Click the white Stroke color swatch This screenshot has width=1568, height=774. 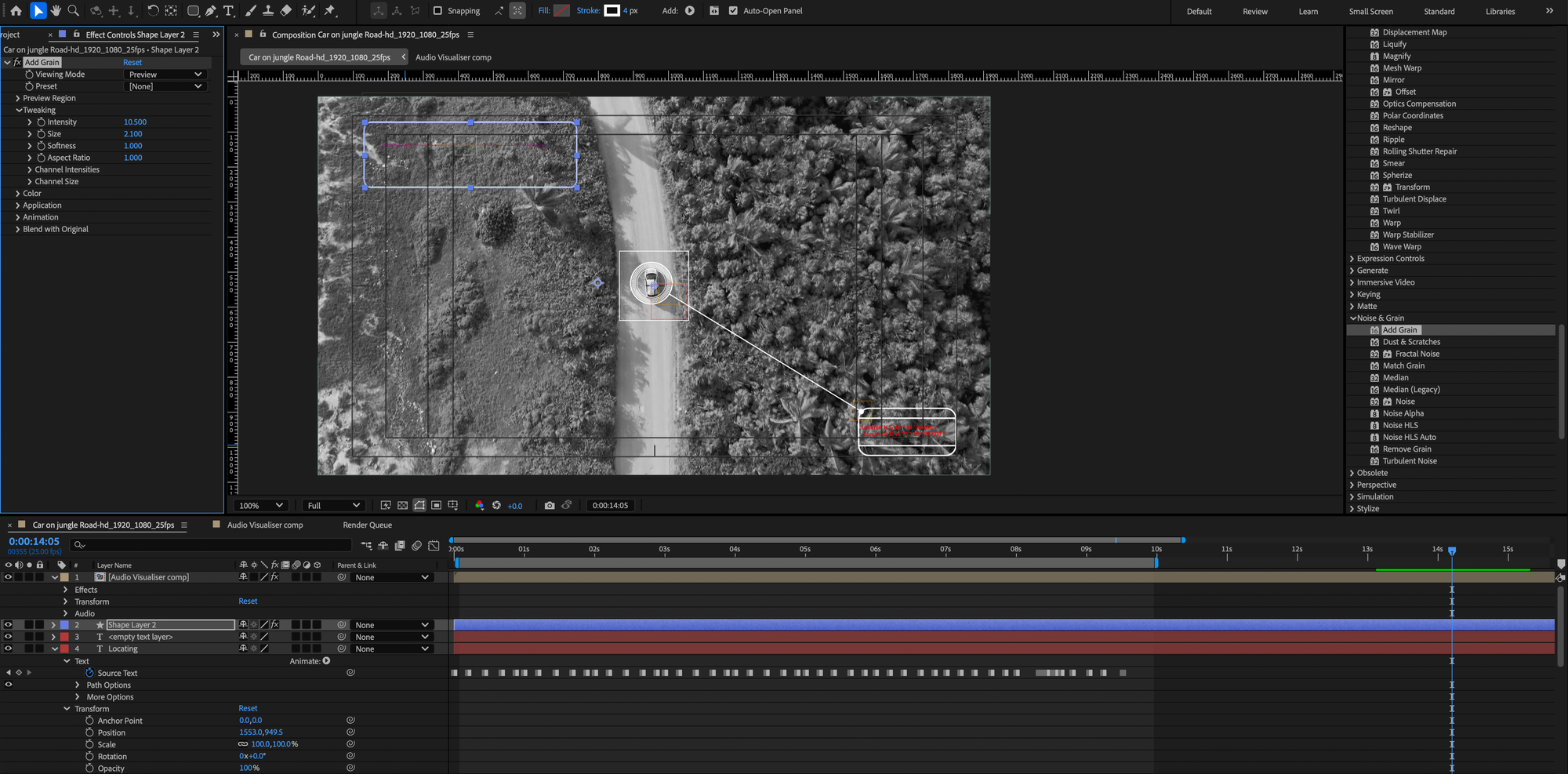(612, 11)
